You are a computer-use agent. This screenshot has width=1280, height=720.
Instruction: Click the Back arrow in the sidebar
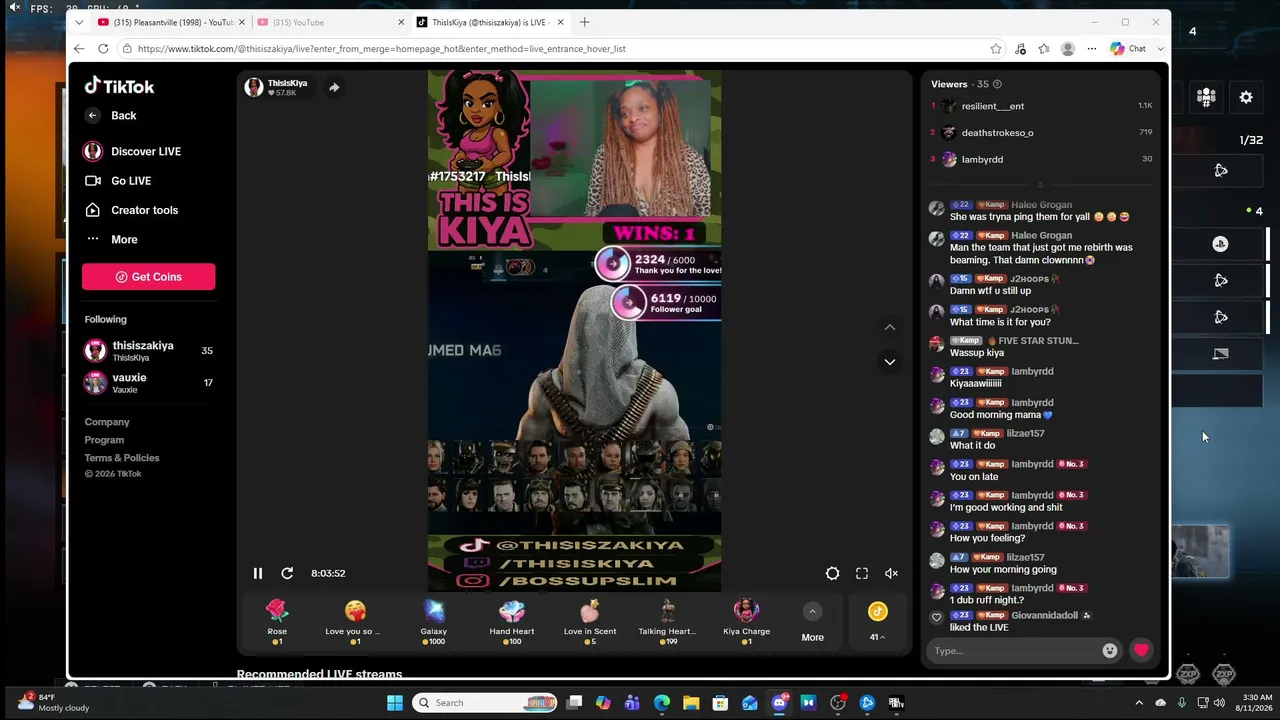(x=92, y=115)
